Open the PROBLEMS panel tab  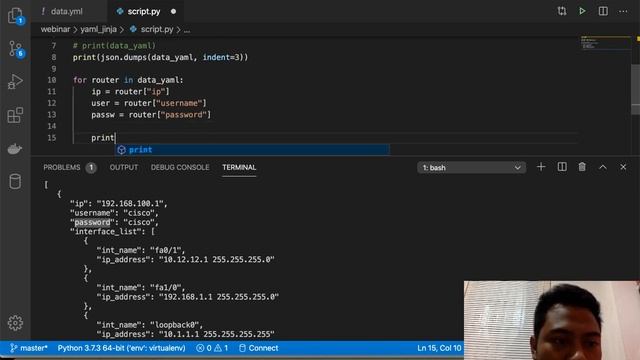point(62,167)
